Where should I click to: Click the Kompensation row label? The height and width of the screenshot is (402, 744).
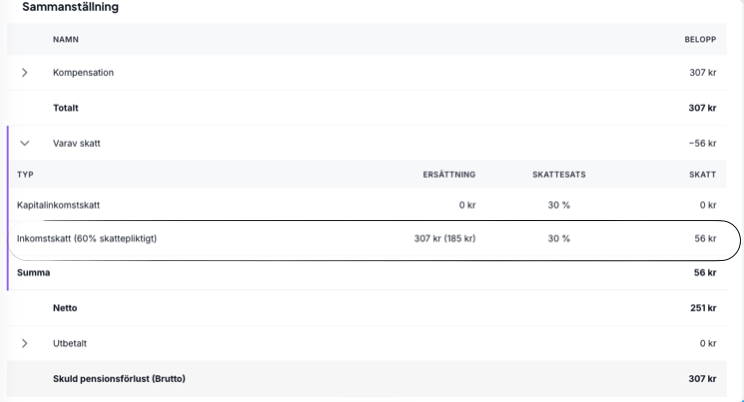tap(83, 73)
